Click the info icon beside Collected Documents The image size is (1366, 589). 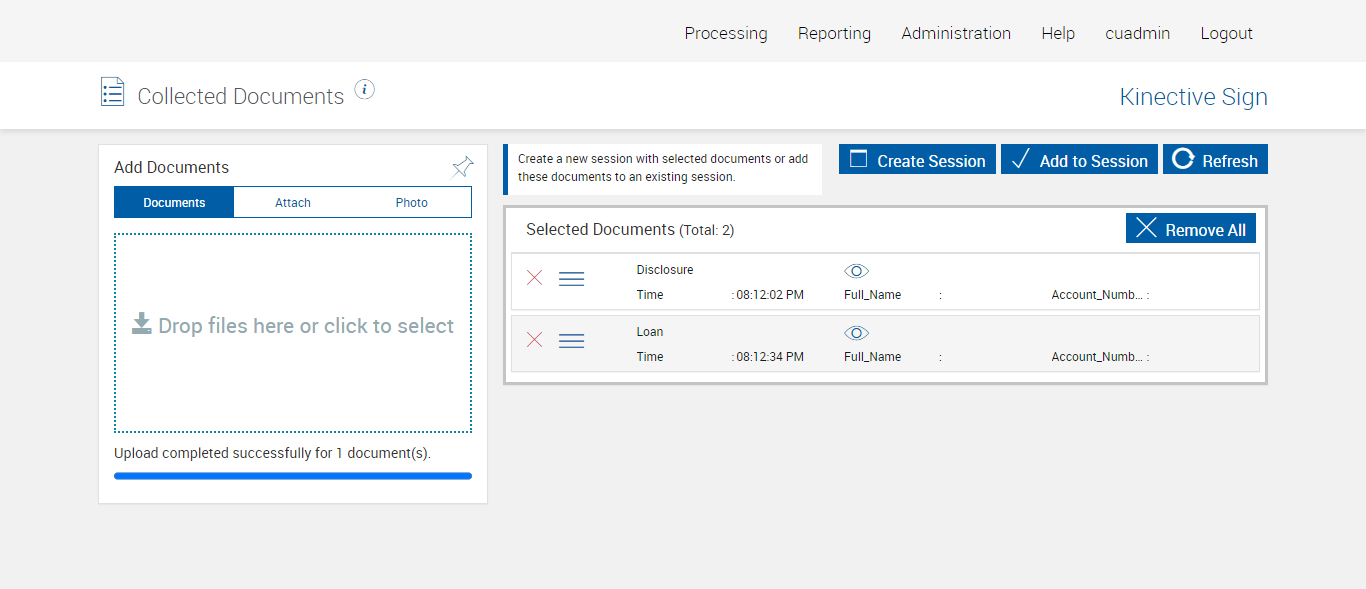tap(365, 90)
